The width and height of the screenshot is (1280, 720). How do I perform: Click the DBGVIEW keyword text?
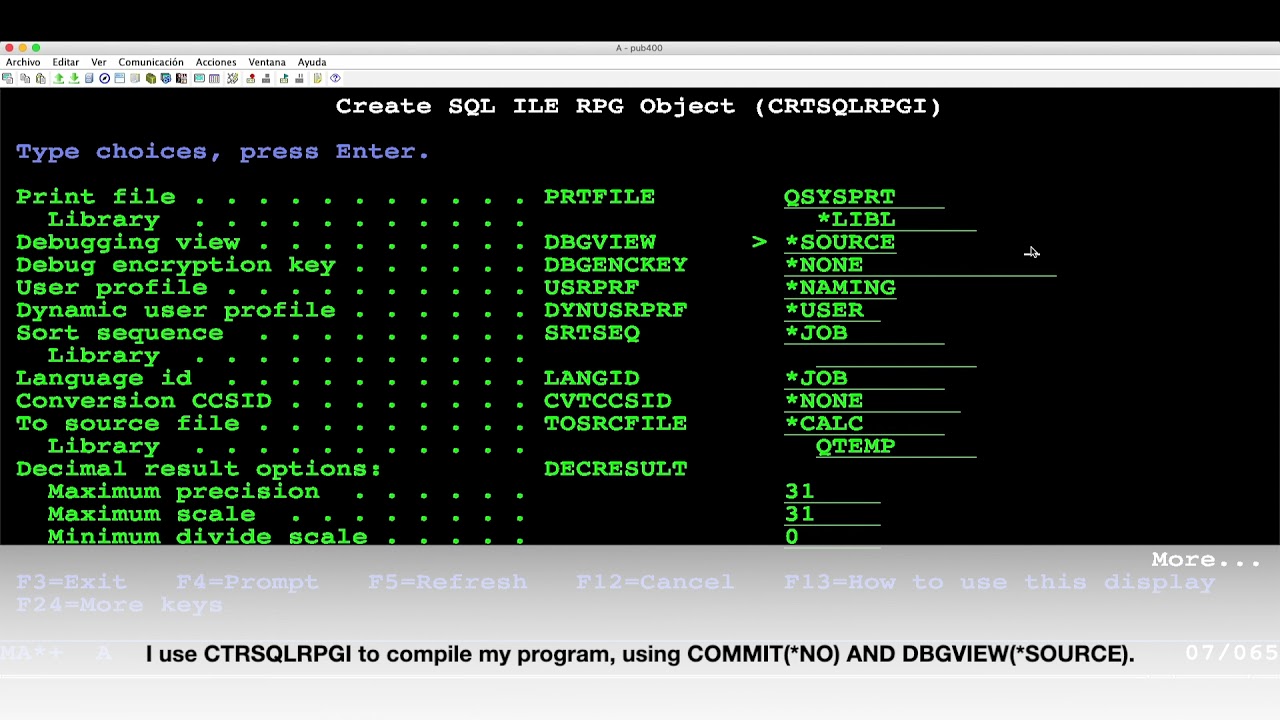(x=600, y=242)
